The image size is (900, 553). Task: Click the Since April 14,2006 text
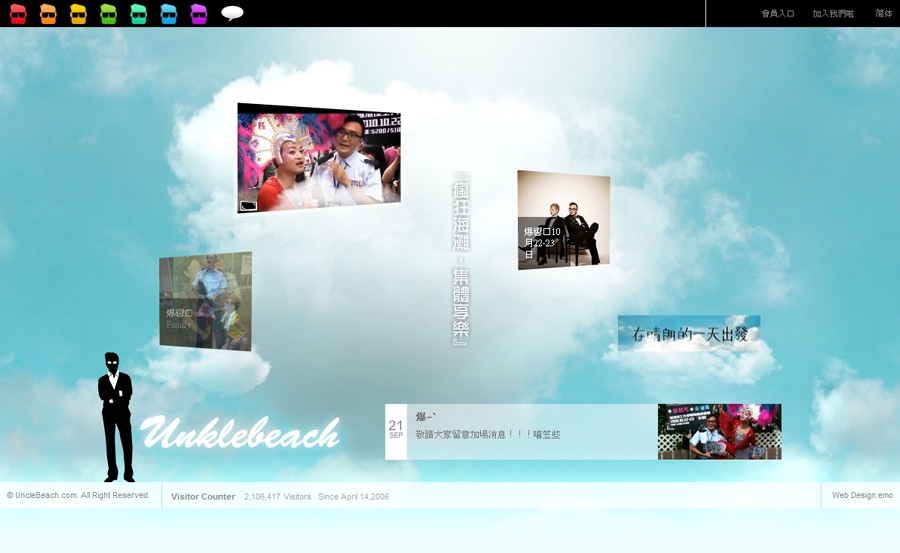tap(354, 497)
